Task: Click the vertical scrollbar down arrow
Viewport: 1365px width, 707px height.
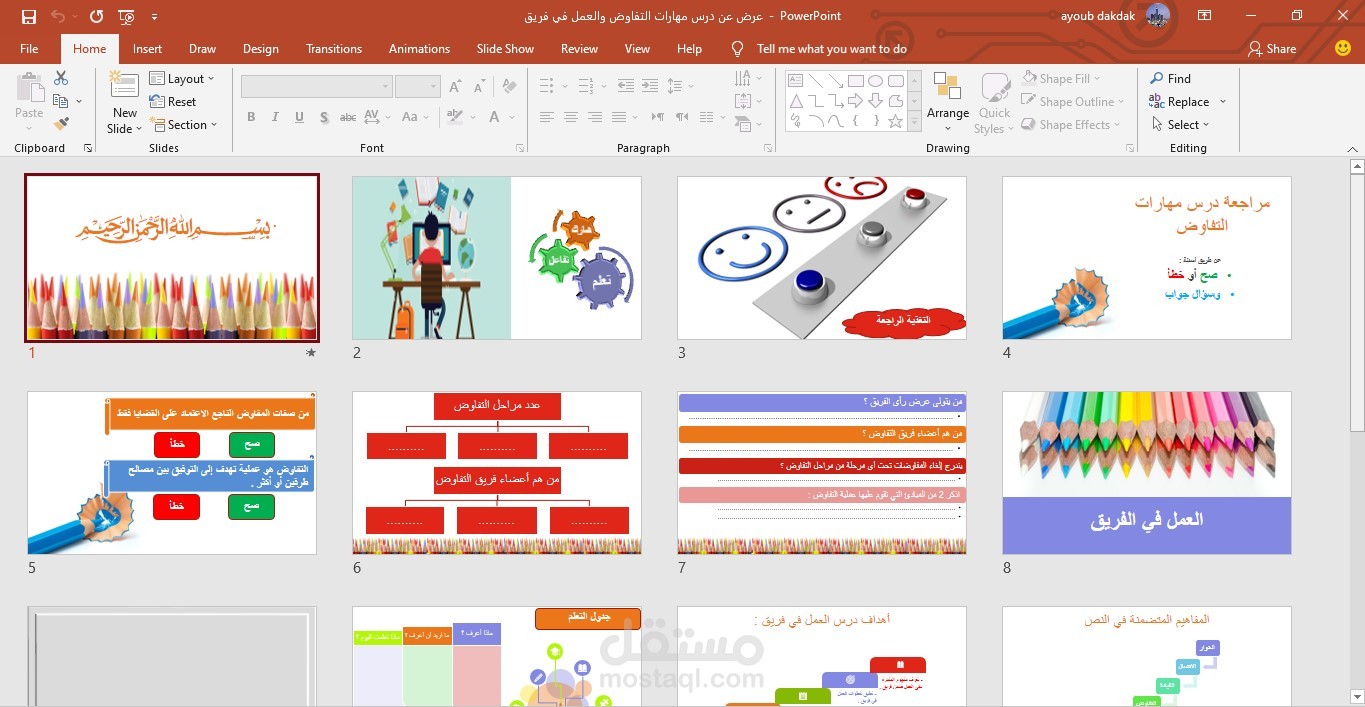Action: (x=1356, y=696)
